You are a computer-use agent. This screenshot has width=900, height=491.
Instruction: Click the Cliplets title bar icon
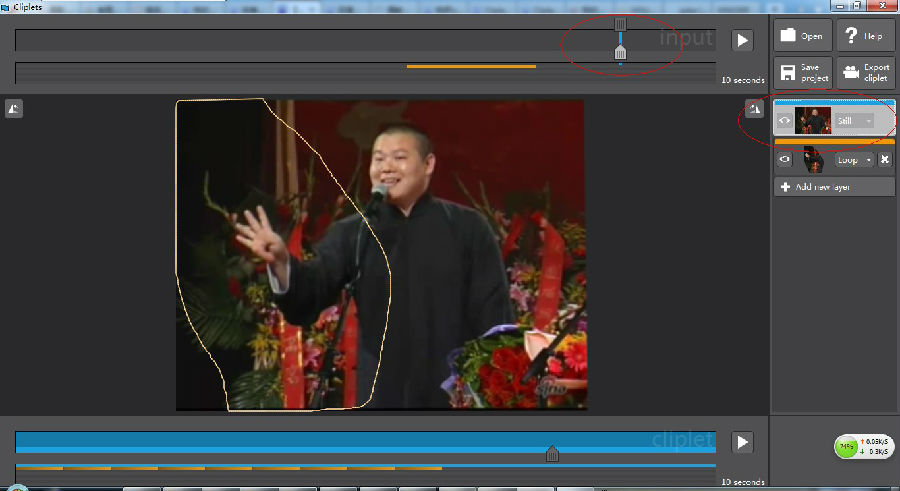pyautogui.click(x=6, y=7)
